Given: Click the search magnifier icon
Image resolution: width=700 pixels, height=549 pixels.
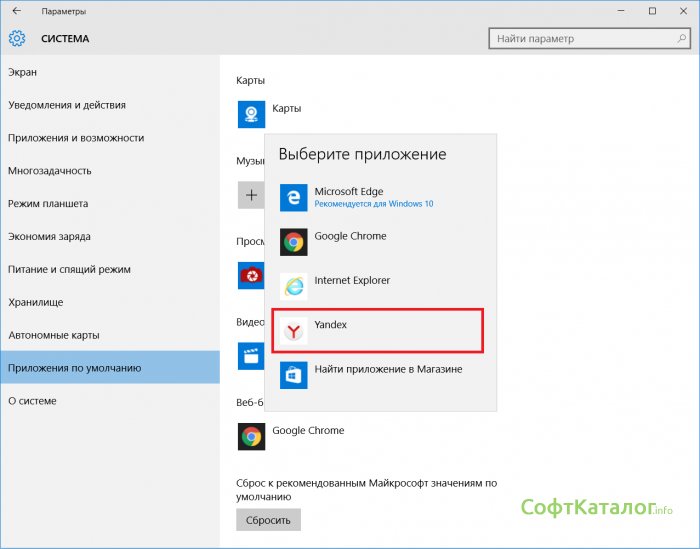Looking at the screenshot, I should coord(680,39).
